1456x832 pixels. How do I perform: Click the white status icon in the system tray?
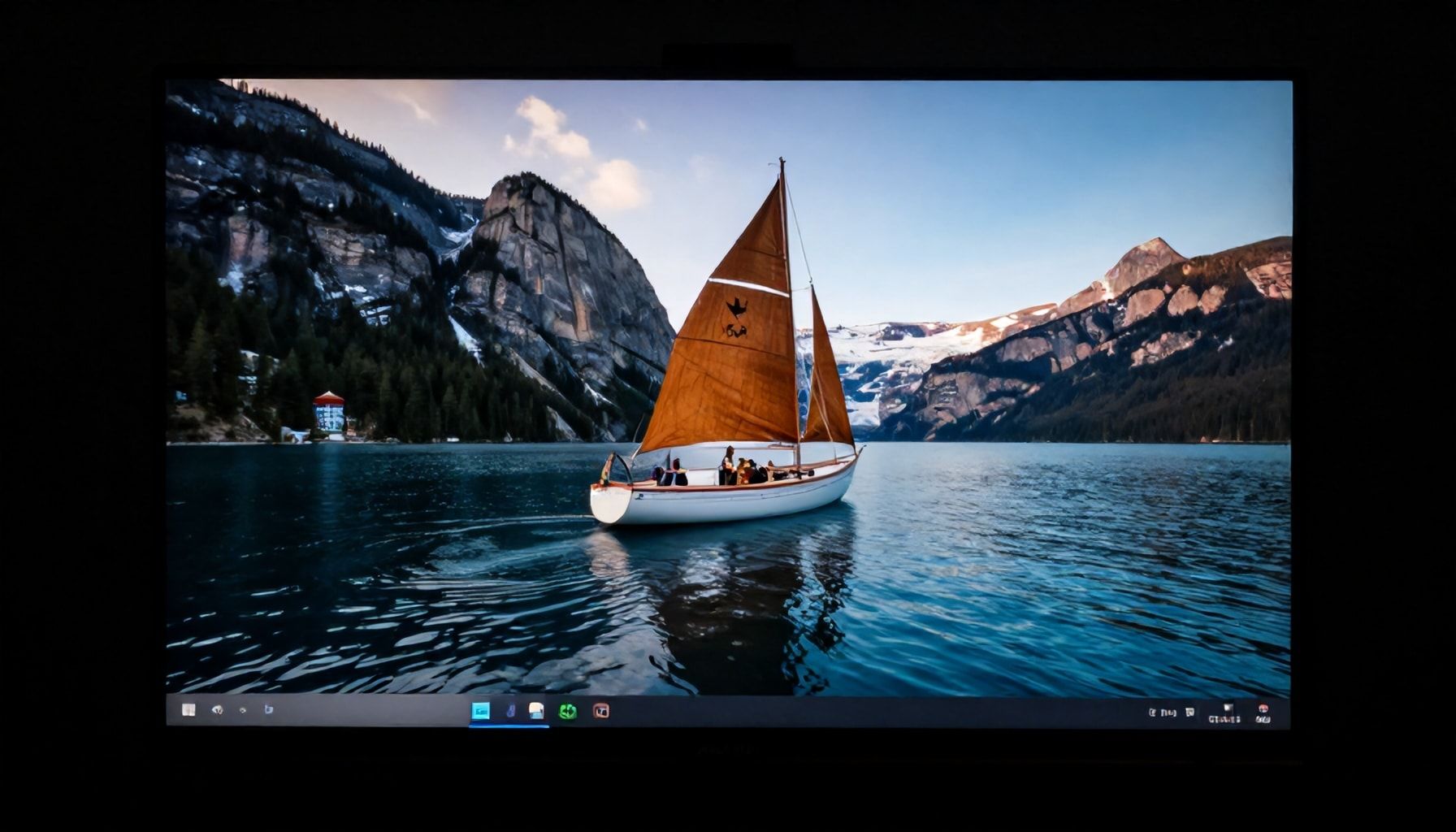[x=1188, y=711]
